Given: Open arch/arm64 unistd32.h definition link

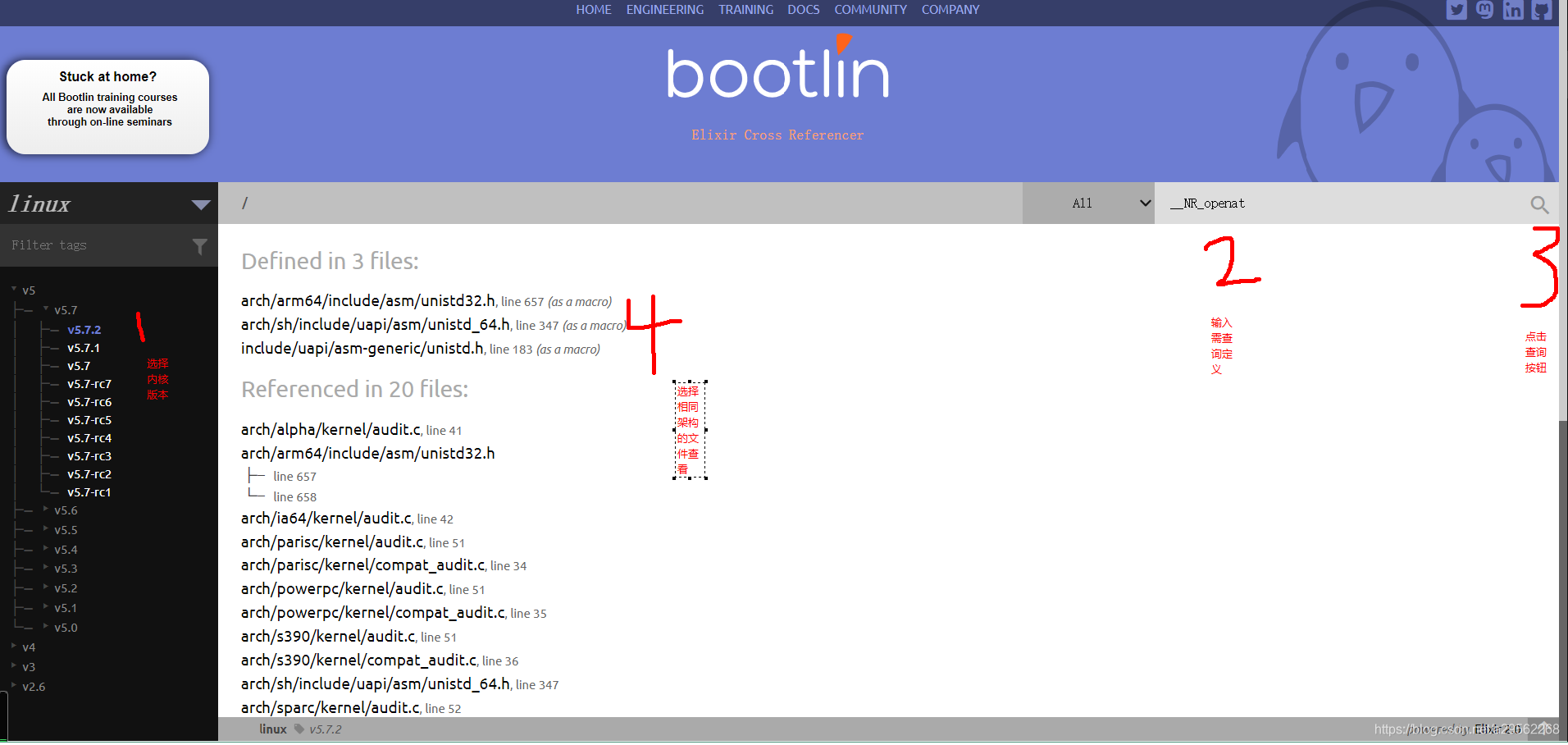Looking at the screenshot, I should coord(368,301).
